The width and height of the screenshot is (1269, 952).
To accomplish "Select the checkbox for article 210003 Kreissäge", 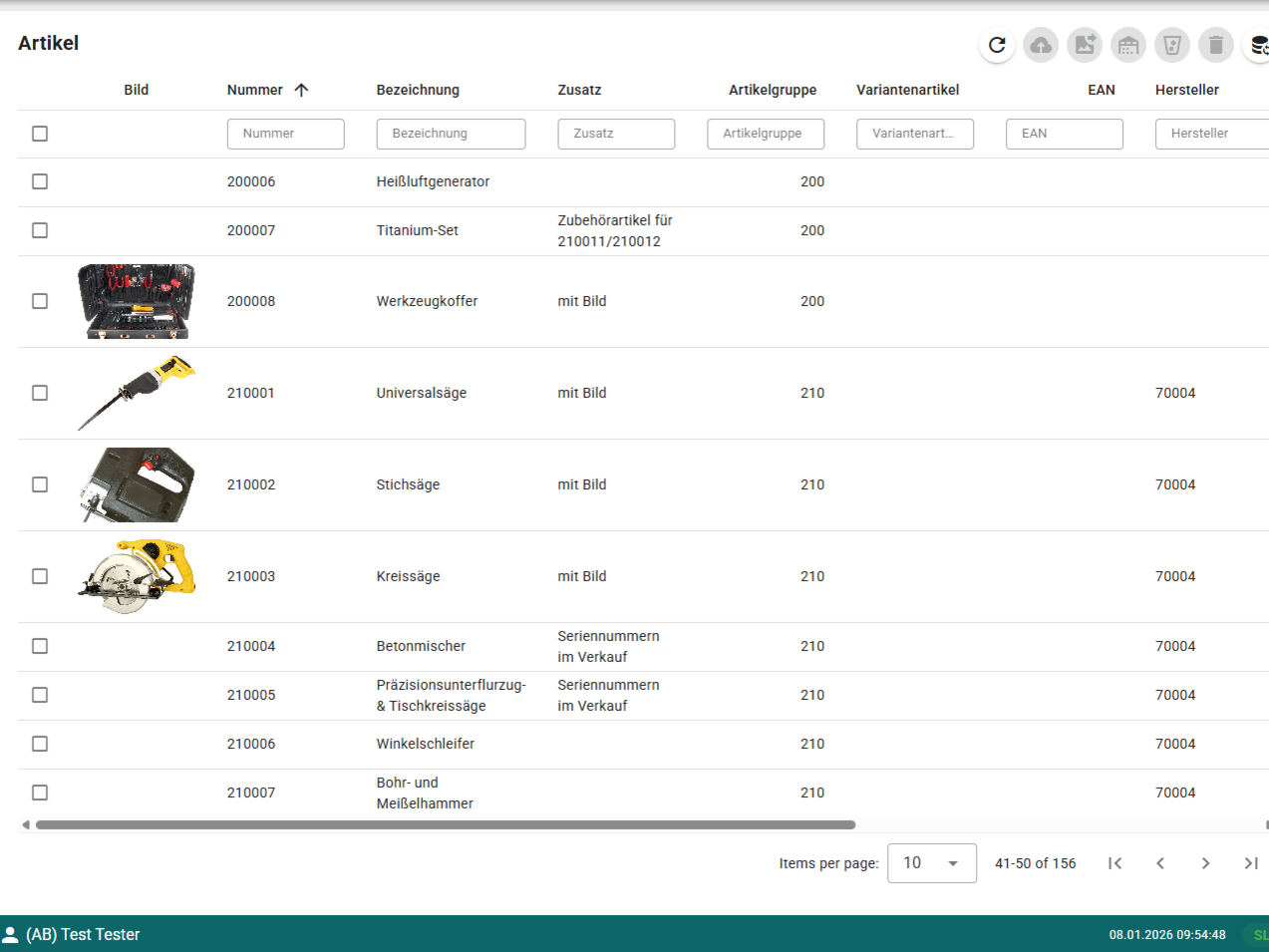I will (x=40, y=576).
